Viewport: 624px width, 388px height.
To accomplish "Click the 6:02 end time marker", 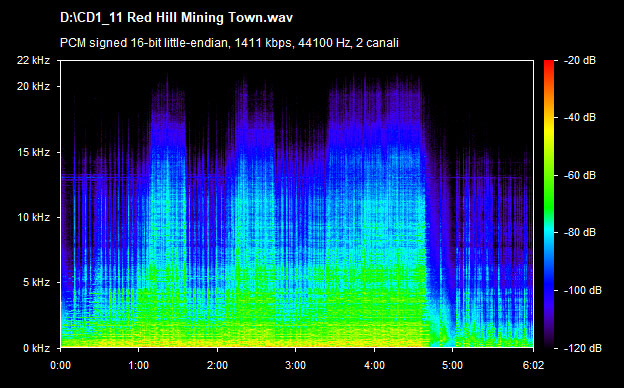I will coord(533,365).
